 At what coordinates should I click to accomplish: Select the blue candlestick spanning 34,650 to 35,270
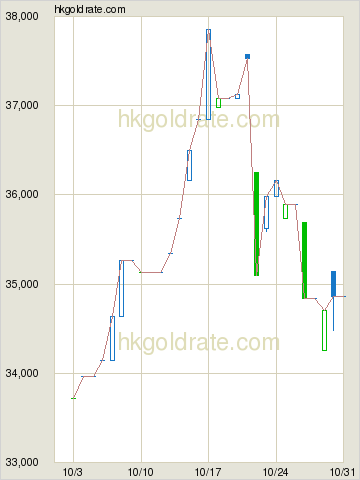[121, 288]
